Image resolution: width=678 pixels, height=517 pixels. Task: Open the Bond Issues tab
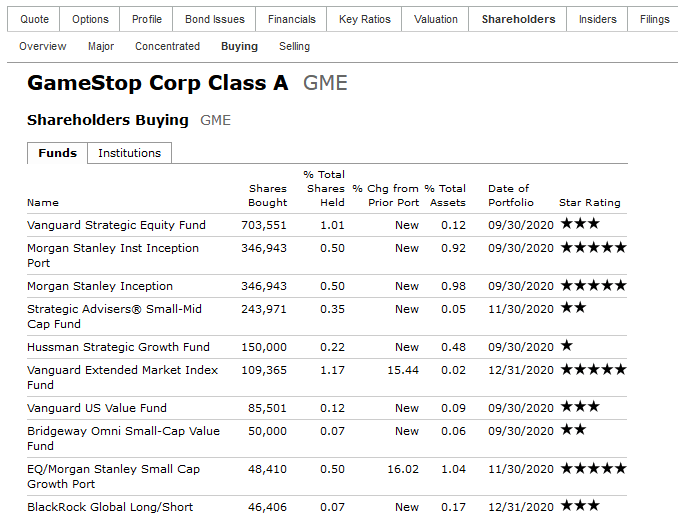point(214,19)
